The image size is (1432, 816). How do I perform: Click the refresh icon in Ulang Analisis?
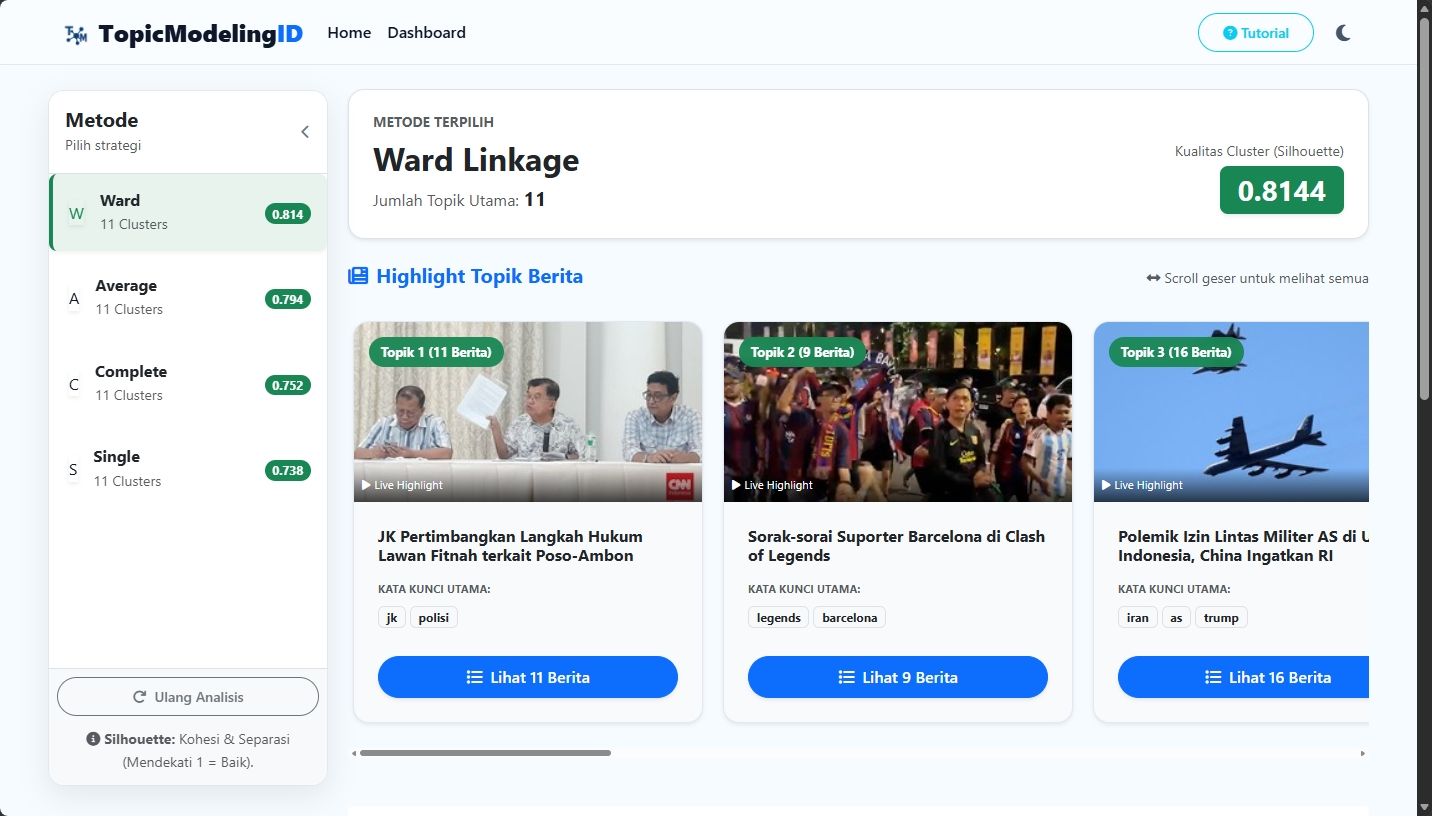(140, 697)
